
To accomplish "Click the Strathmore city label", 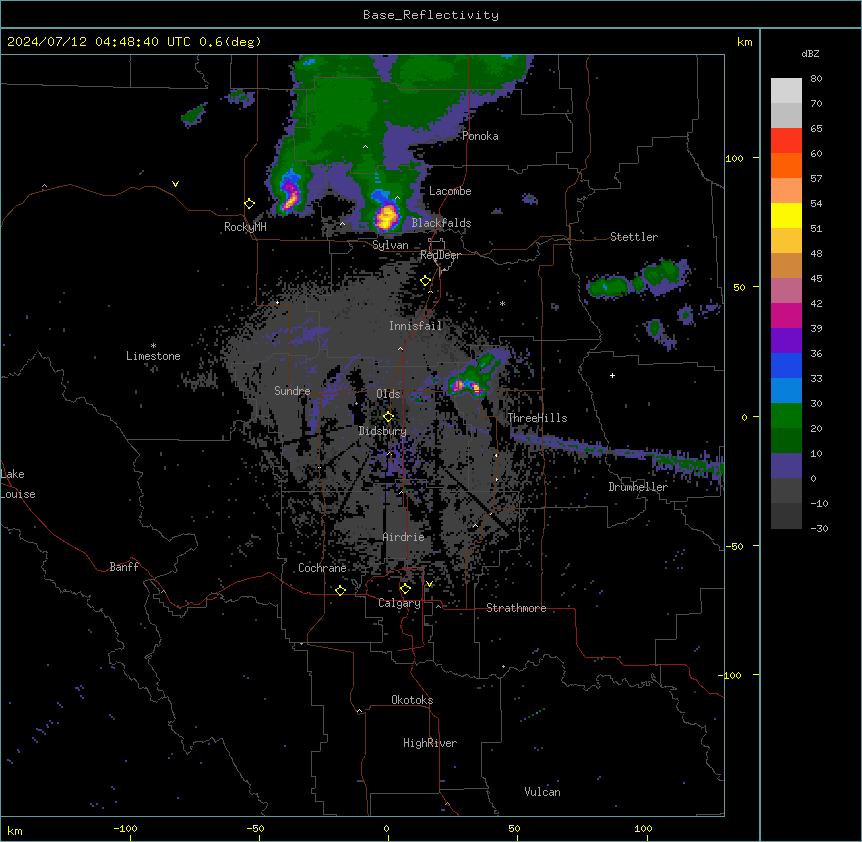I will coord(516,608).
